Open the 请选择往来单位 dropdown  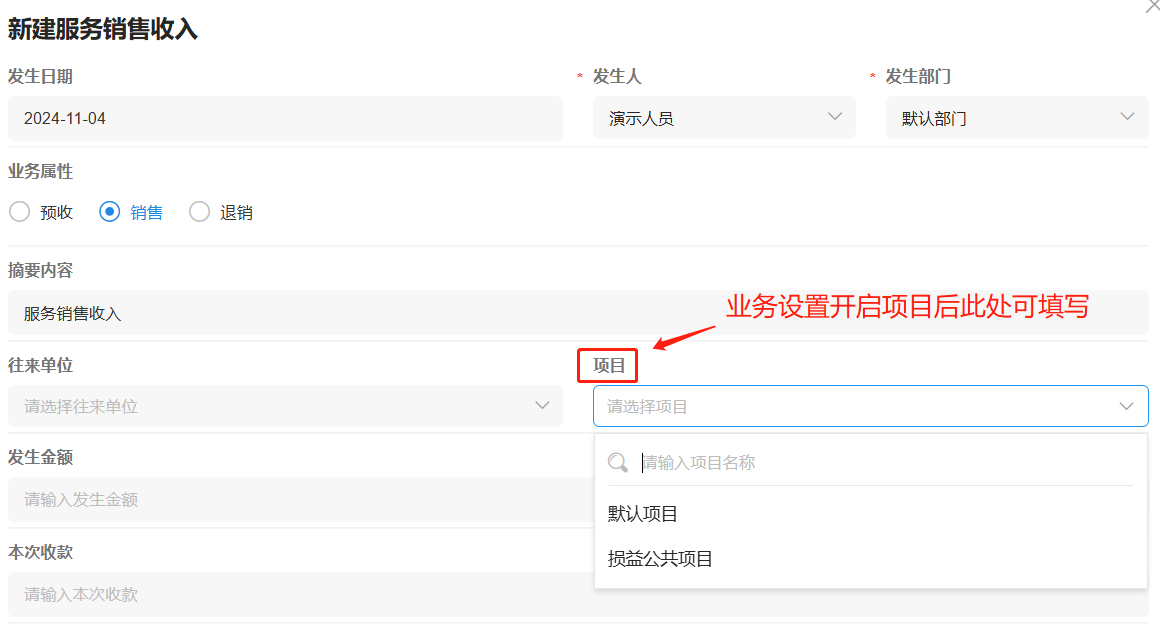pyautogui.click(x=270, y=406)
